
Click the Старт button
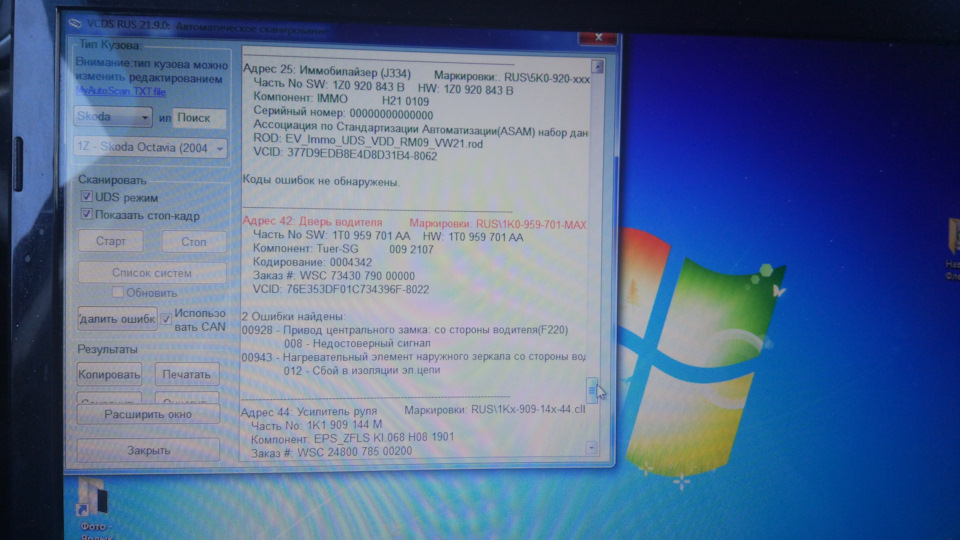111,241
